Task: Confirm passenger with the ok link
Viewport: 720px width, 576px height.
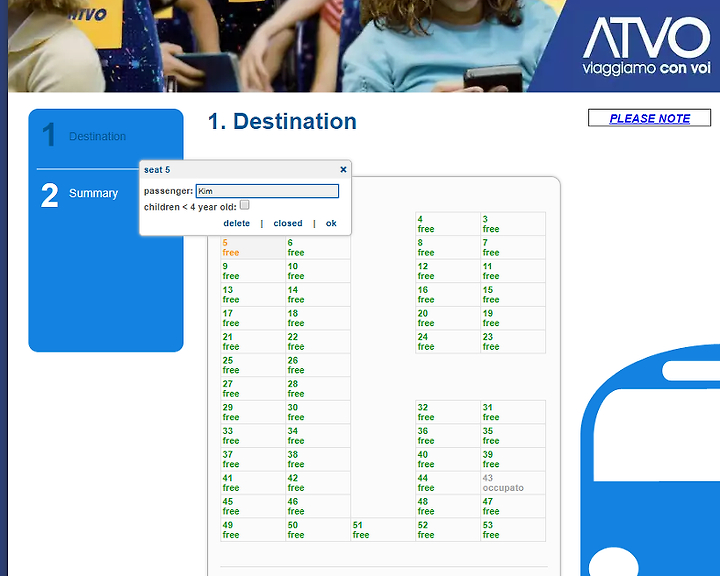Action: pyautogui.click(x=331, y=223)
